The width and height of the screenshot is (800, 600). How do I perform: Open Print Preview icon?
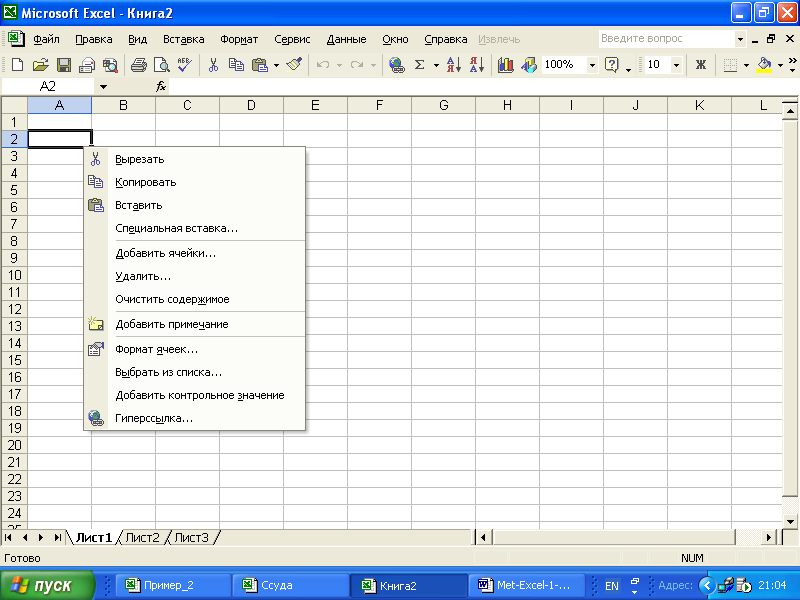coord(162,65)
